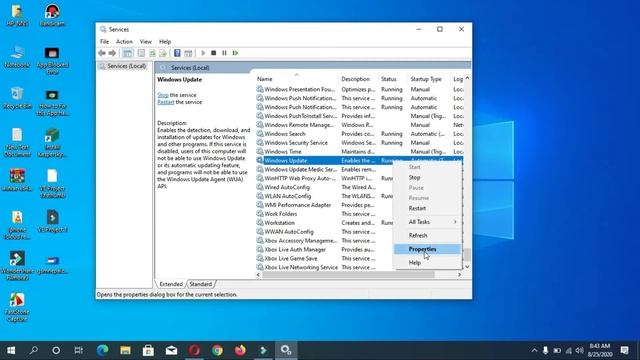This screenshot has height=360, width=640.
Task: Click the Refresh toolbar icon
Action: pyautogui.click(x=152, y=53)
